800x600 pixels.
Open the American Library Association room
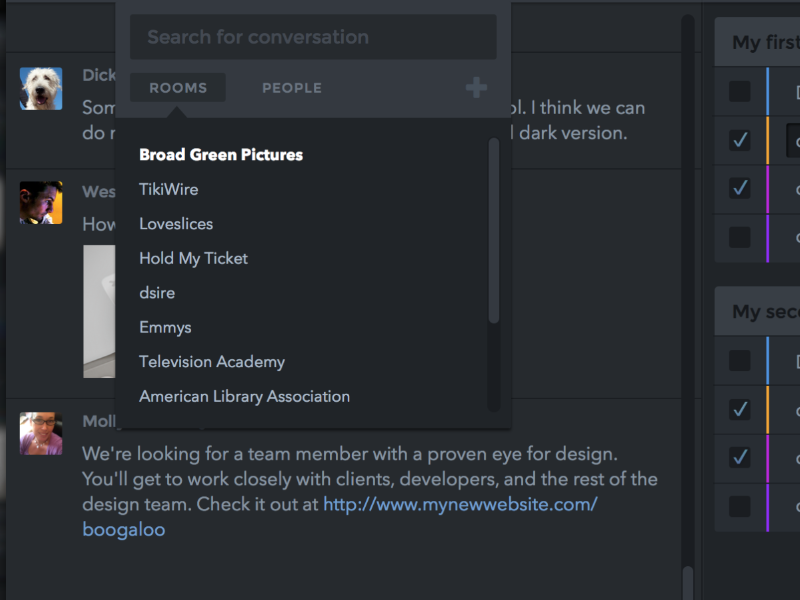[x=245, y=396]
